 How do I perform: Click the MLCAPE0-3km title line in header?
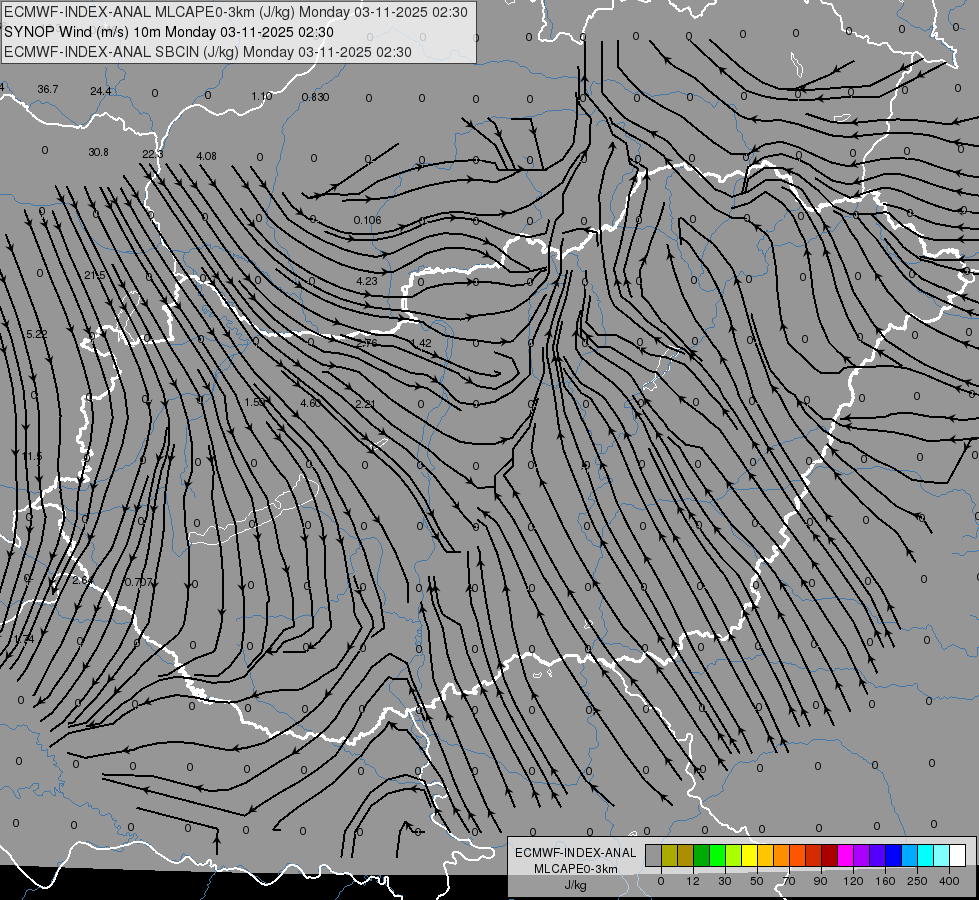235,12
